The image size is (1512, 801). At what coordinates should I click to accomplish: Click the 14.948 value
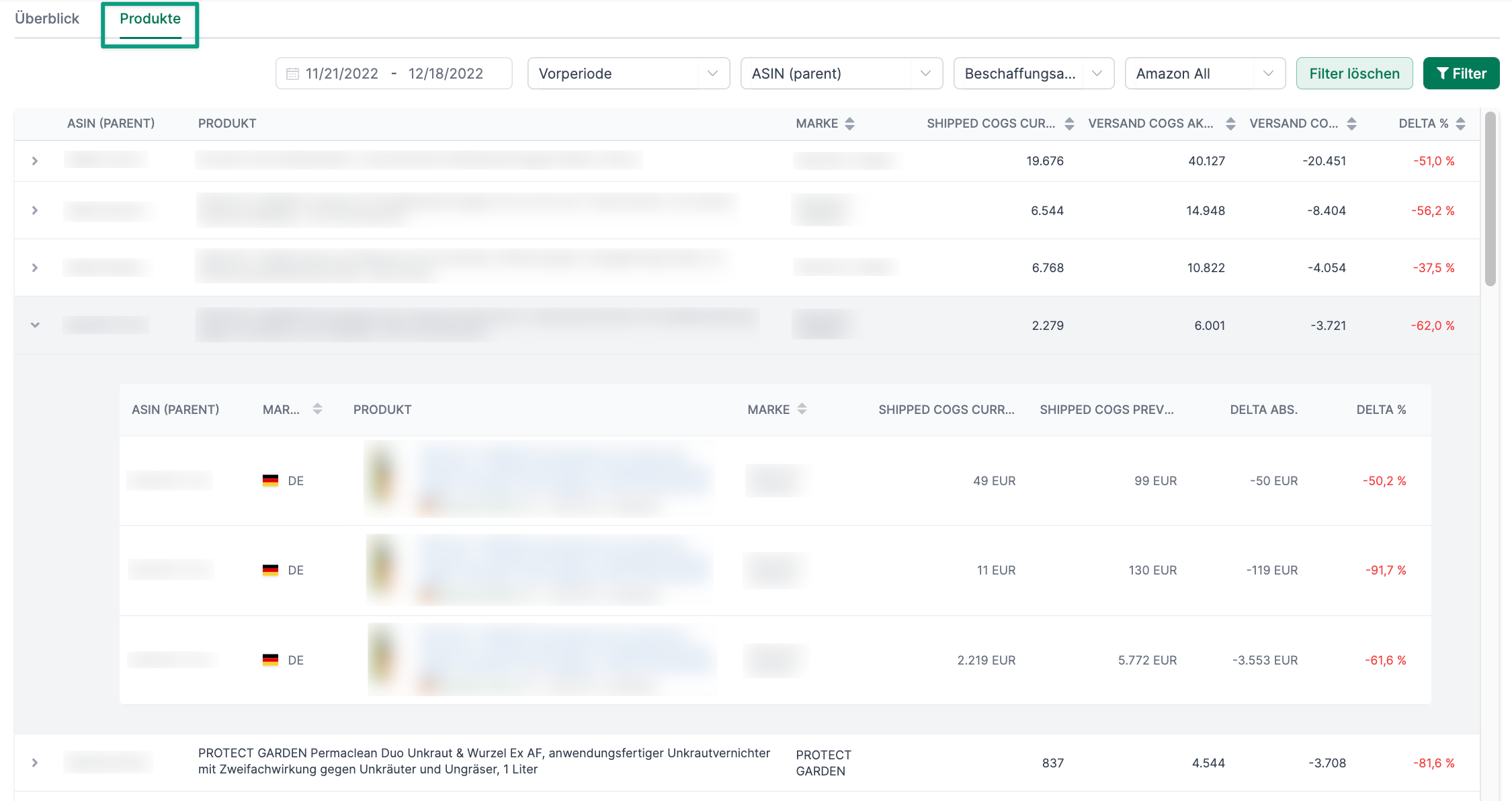[x=1206, y=211]
